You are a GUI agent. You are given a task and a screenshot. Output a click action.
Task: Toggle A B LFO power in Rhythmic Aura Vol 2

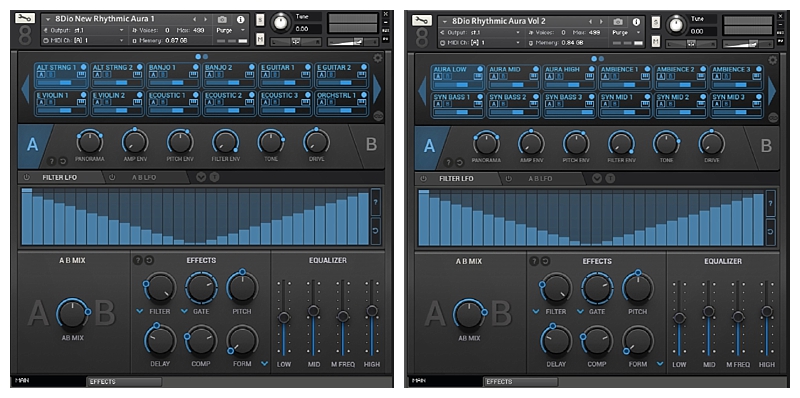[508, 179]
